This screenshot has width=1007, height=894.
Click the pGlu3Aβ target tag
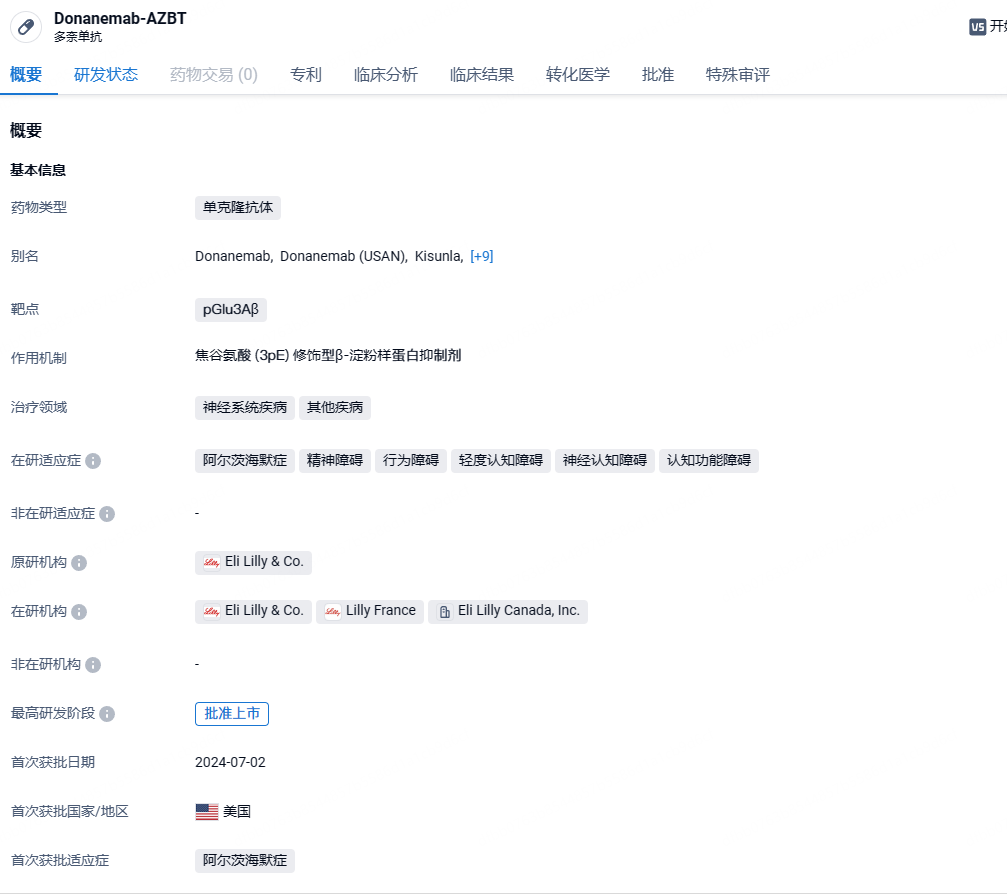coord(231,310)
